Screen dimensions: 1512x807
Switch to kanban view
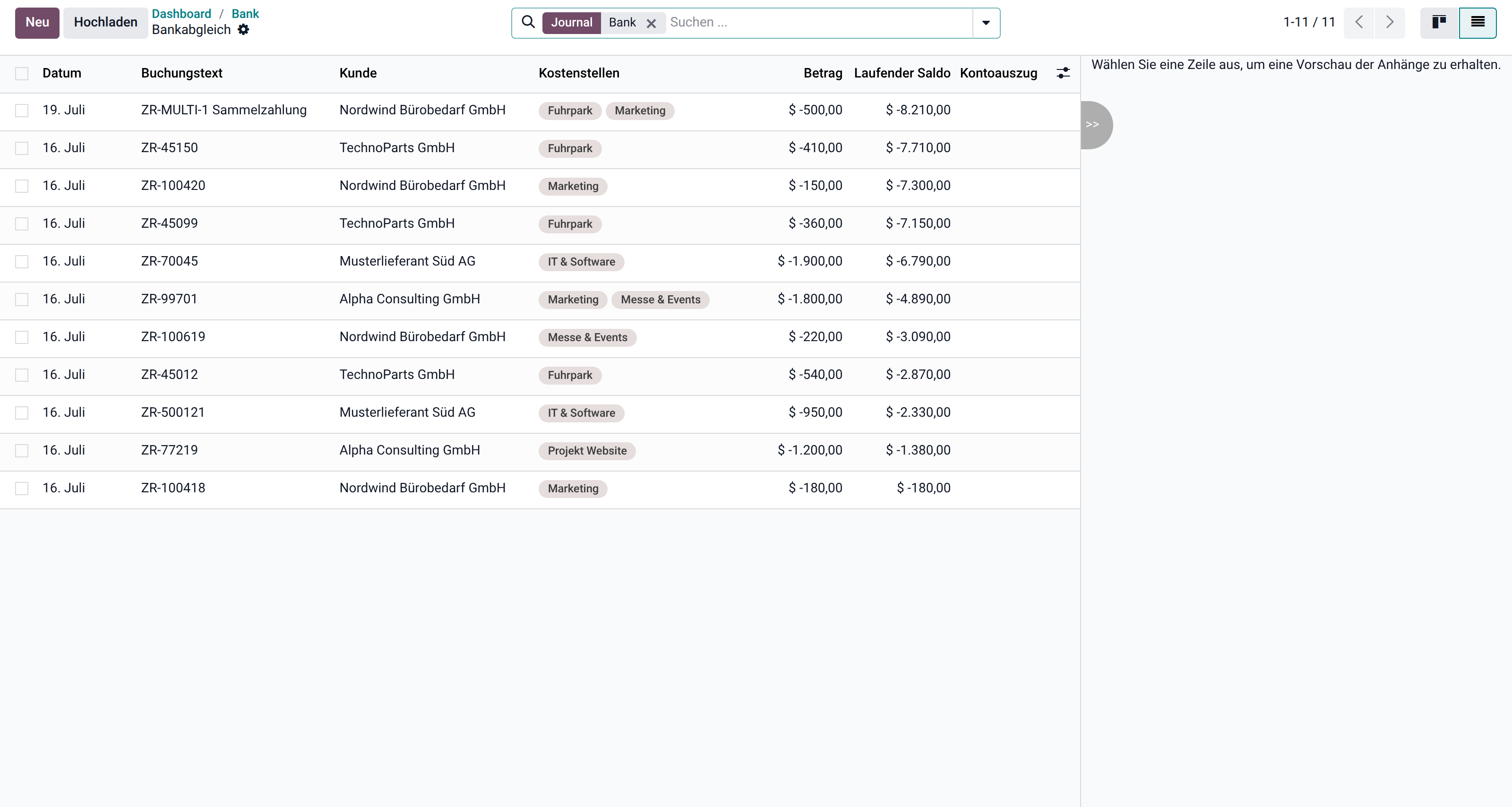tap(1439, 22)
